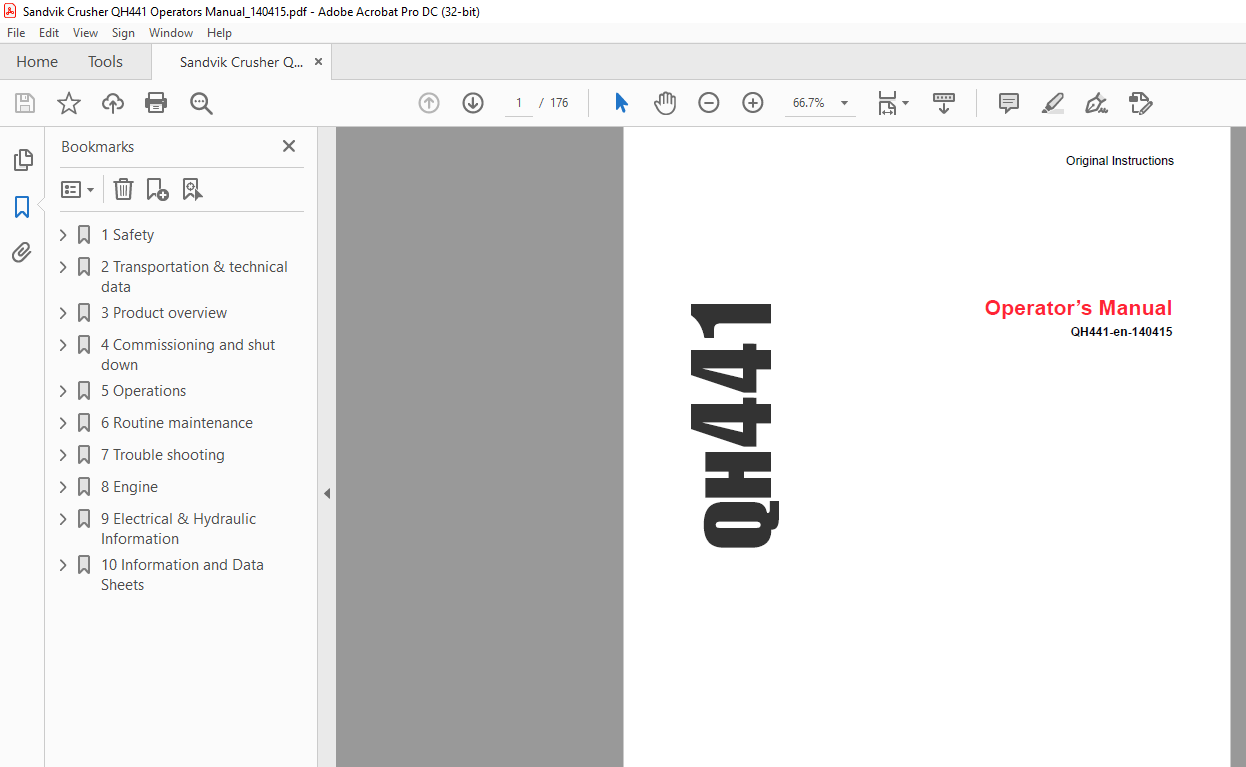Expand the 3 Product overview bookmark
Image resolution: width=1246 pixels, height=767 pixels.
(x=63, y=313)
